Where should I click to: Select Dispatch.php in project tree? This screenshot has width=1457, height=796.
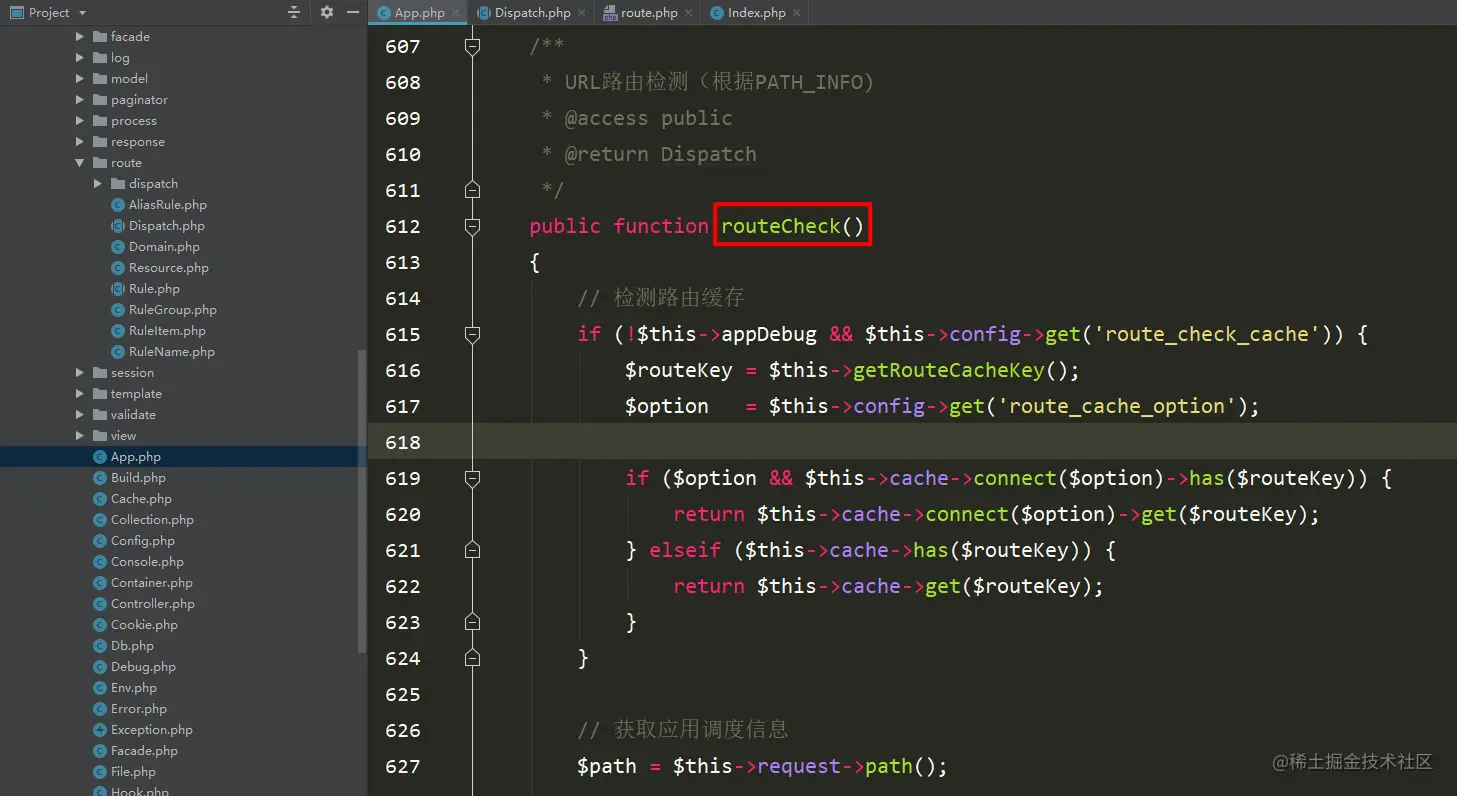(167, 226)
